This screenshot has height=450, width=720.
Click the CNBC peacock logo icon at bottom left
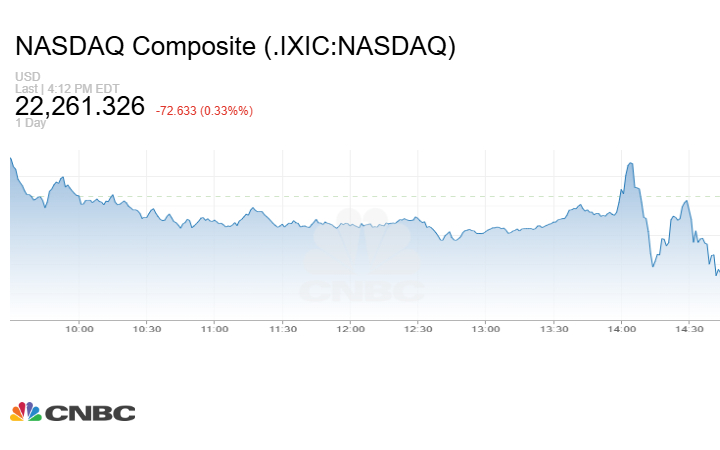tap(26, 412)
